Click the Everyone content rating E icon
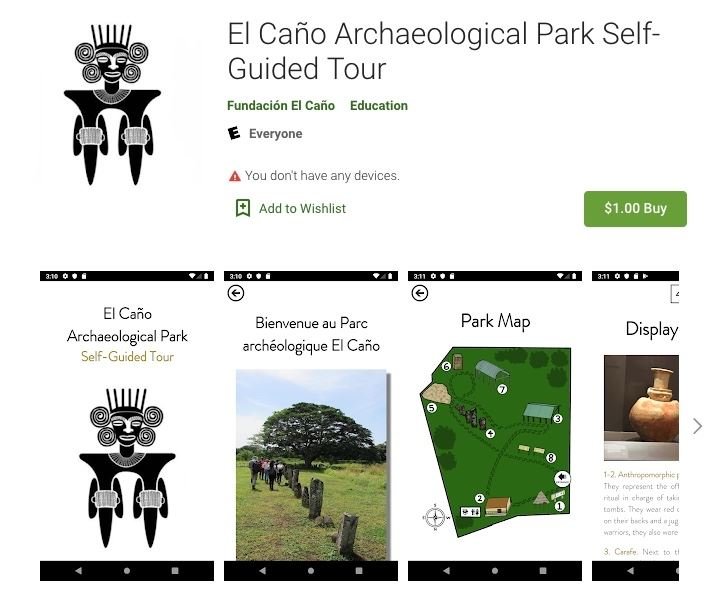Screen dimensions: 711x600 [234, 133]
